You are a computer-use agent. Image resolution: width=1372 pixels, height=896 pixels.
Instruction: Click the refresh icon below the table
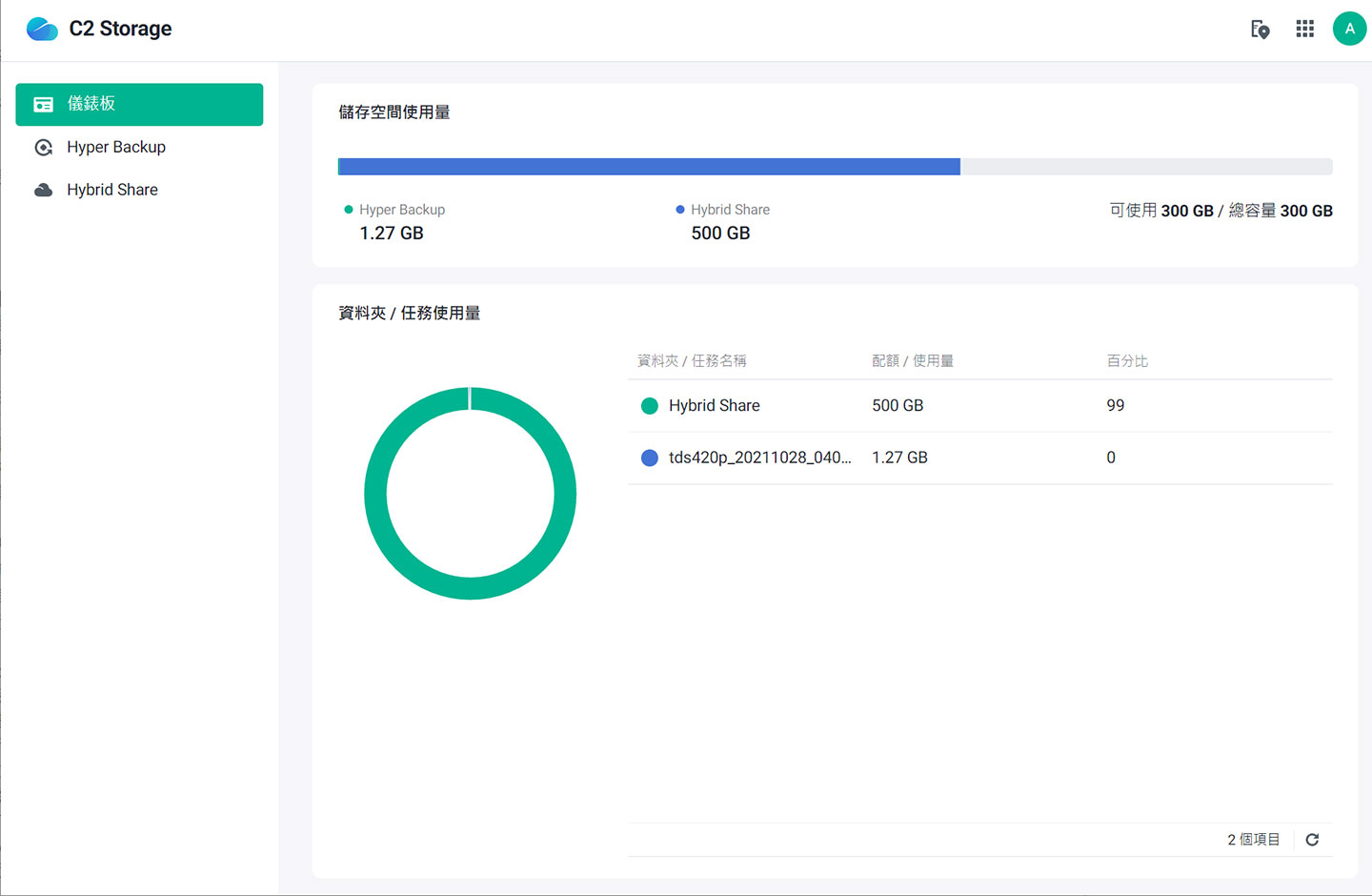tap(1312, 840)
